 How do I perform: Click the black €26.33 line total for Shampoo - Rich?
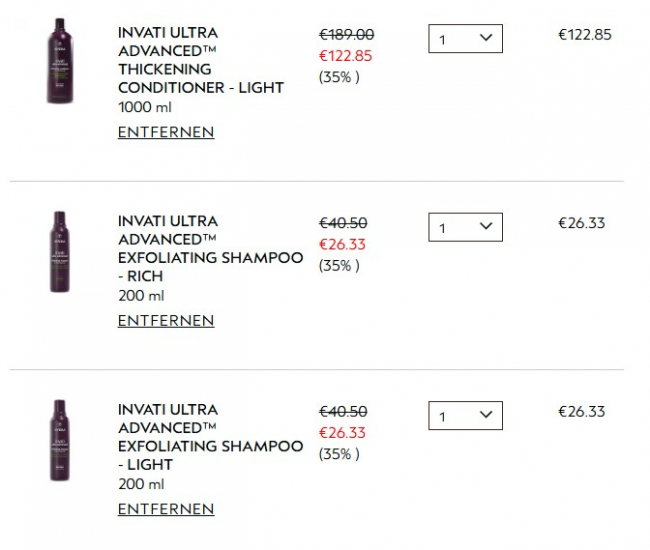pos(581,223)
